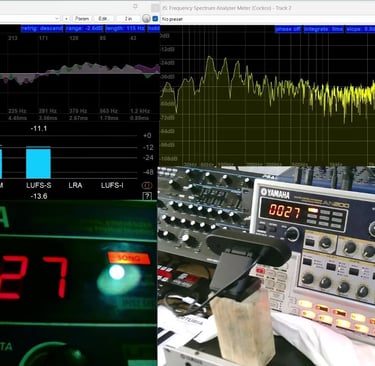
Task: Select the LUFS-I meter label
Action: pyautogui.click(x=112, y=185)
